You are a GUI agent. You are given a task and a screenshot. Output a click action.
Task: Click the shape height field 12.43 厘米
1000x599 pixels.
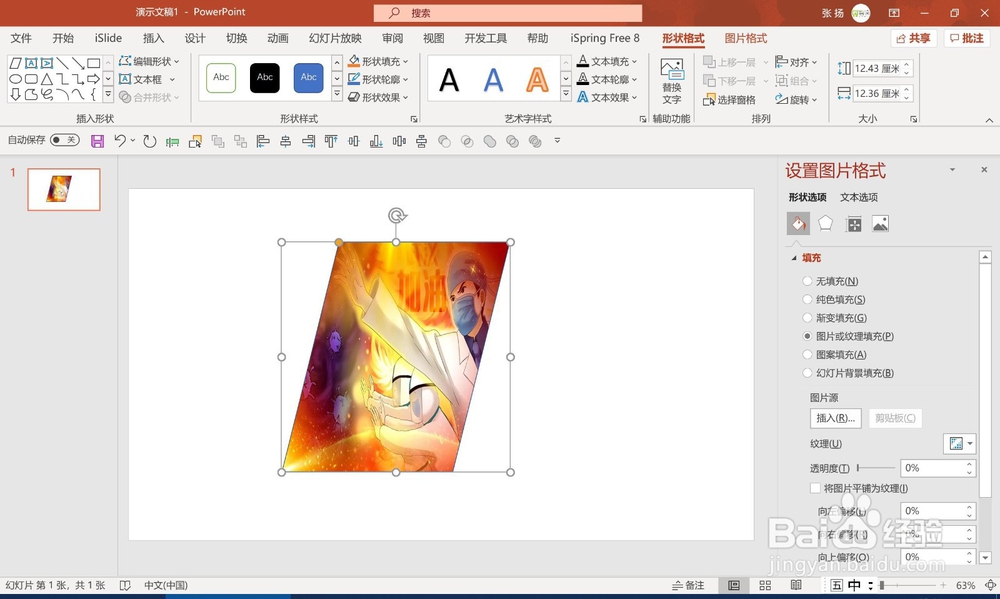click(878, 68)
